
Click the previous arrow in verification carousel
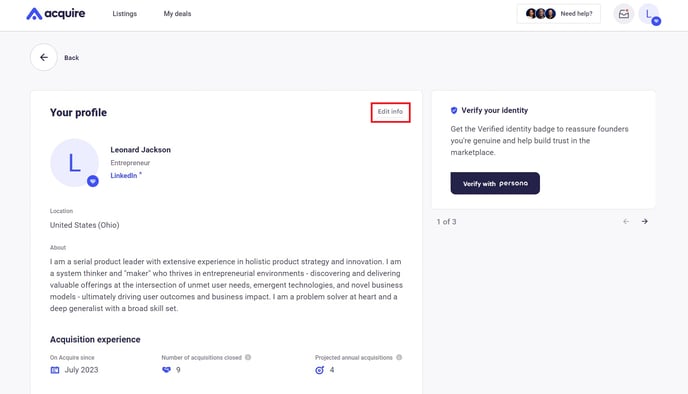[x=626, y=221]
